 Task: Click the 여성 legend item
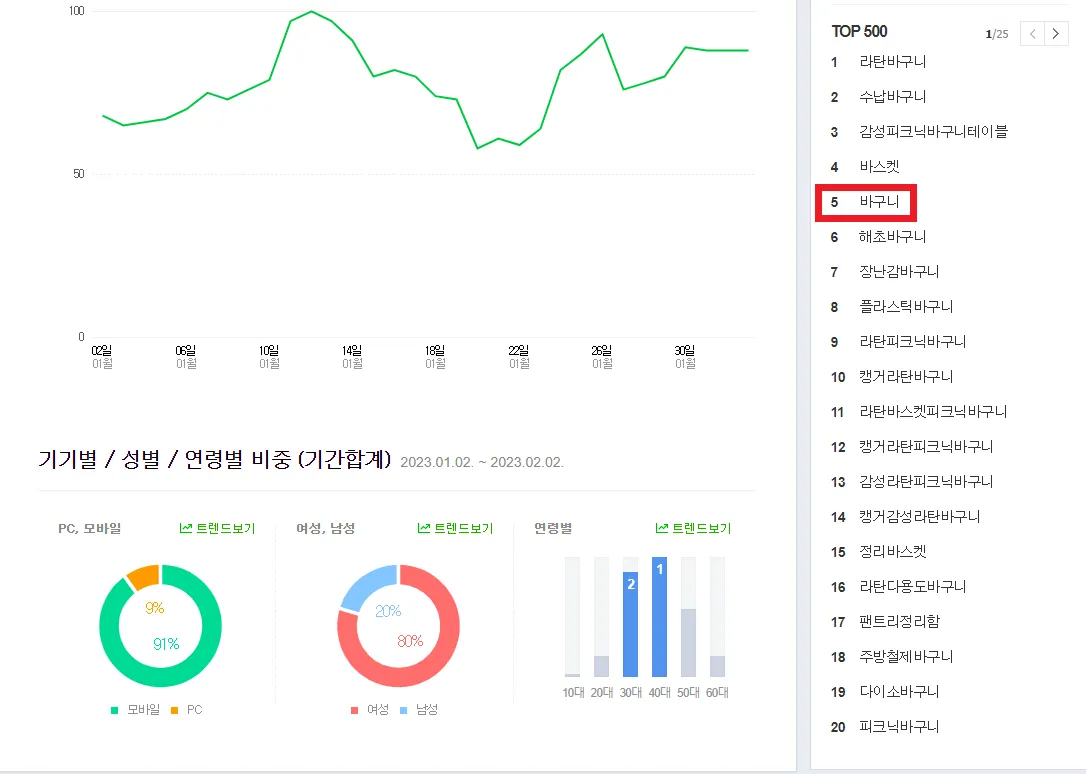pos(370,710)
